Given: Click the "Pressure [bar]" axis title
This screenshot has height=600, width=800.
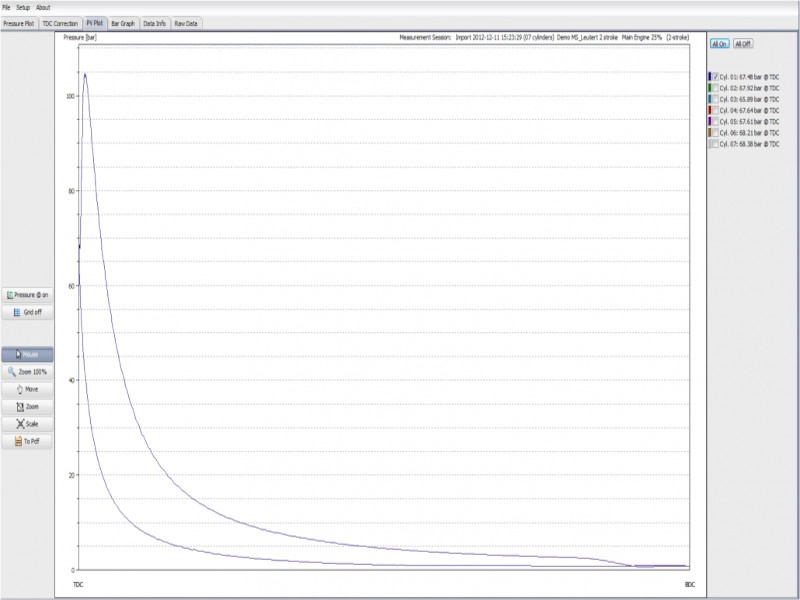Looking at the screenshot, I should (x=80, y=37).
